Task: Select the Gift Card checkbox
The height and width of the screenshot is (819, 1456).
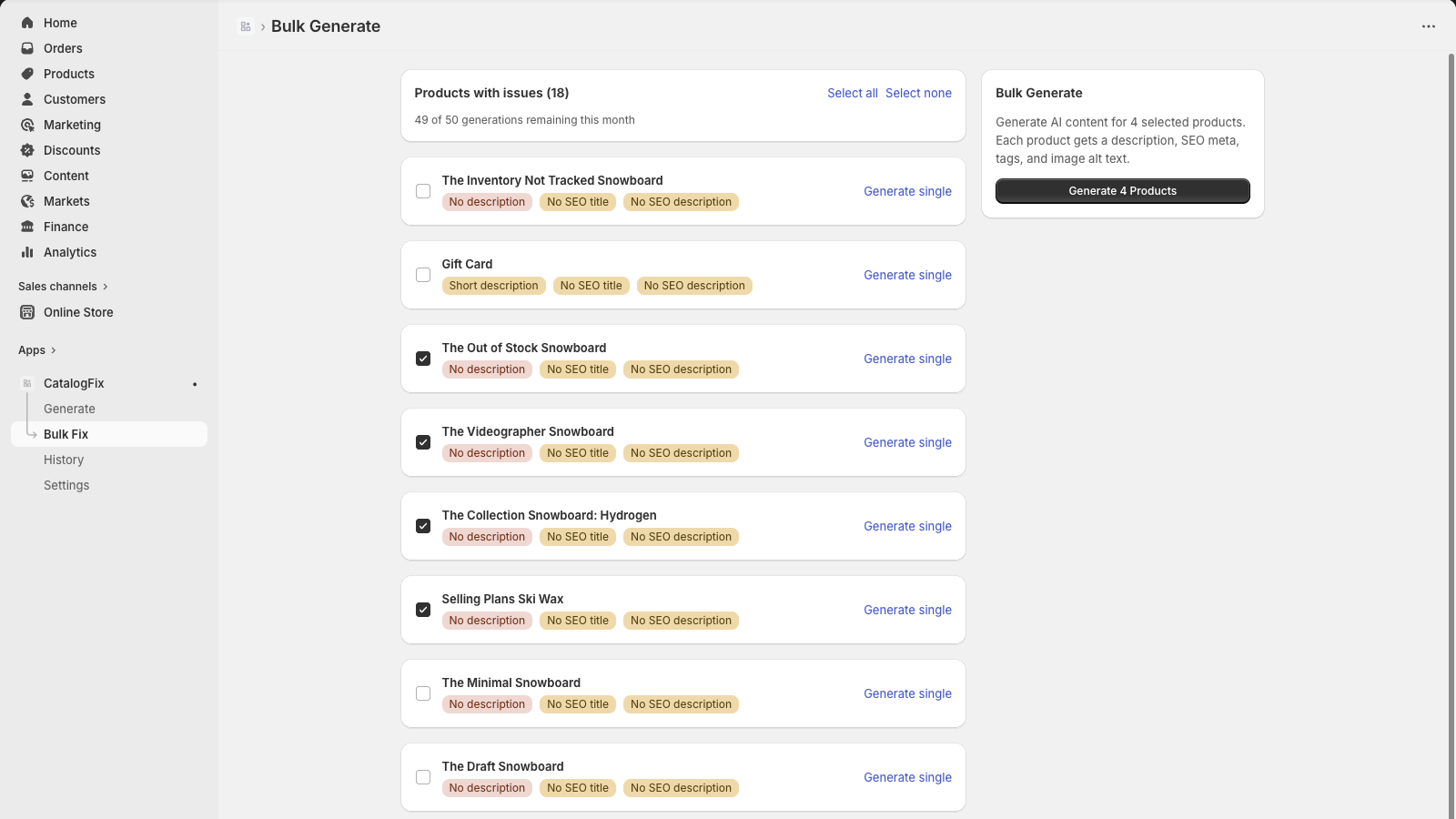Action: (x=423, y=275)
